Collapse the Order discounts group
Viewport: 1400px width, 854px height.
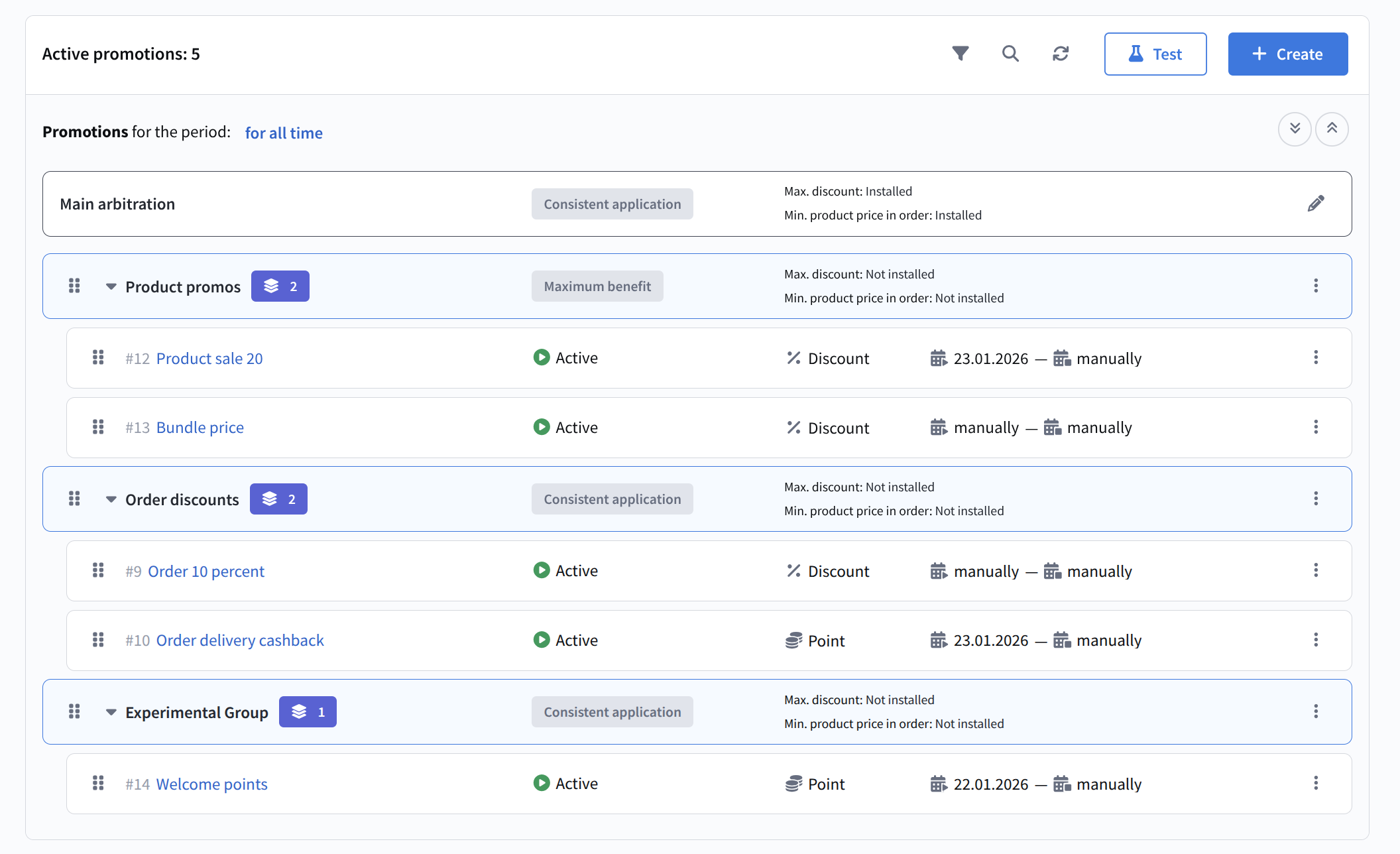(x=111, y=499)
